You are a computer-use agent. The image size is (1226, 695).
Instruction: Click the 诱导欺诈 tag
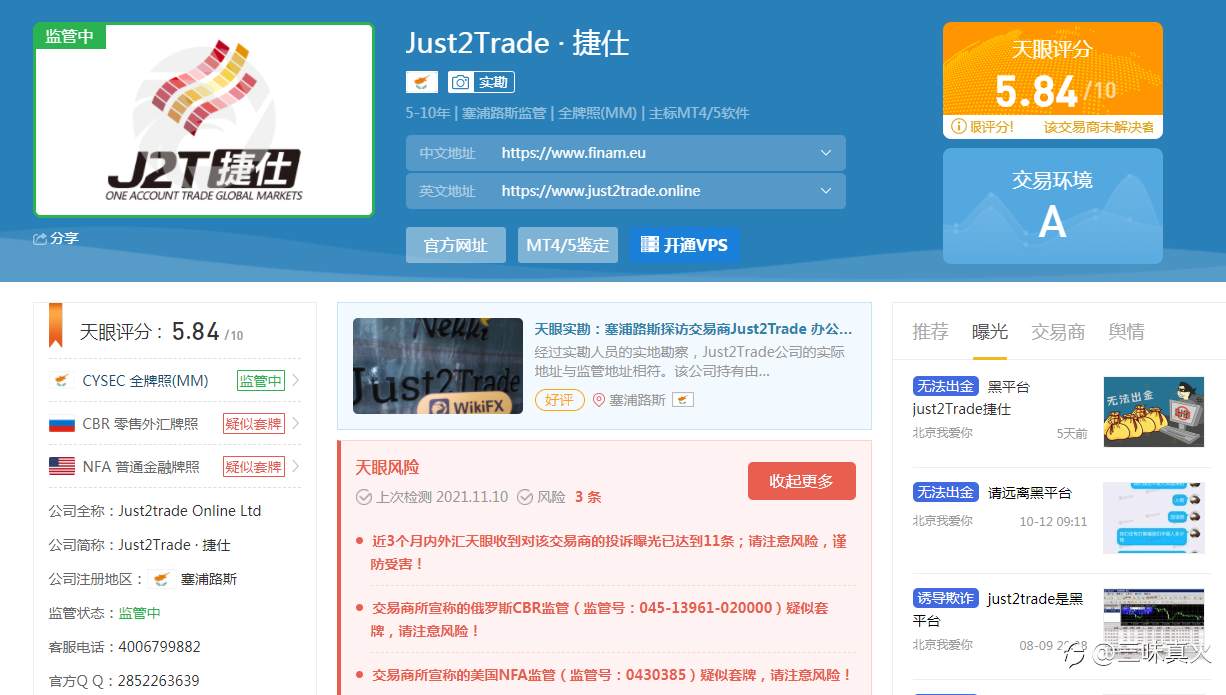pos(945,598)
